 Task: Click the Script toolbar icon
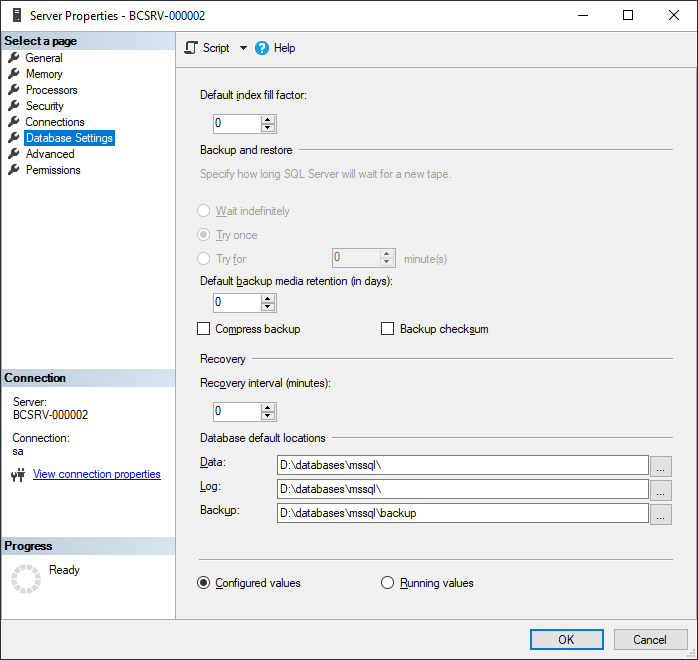pyautogui.click(x=191, y=48)
